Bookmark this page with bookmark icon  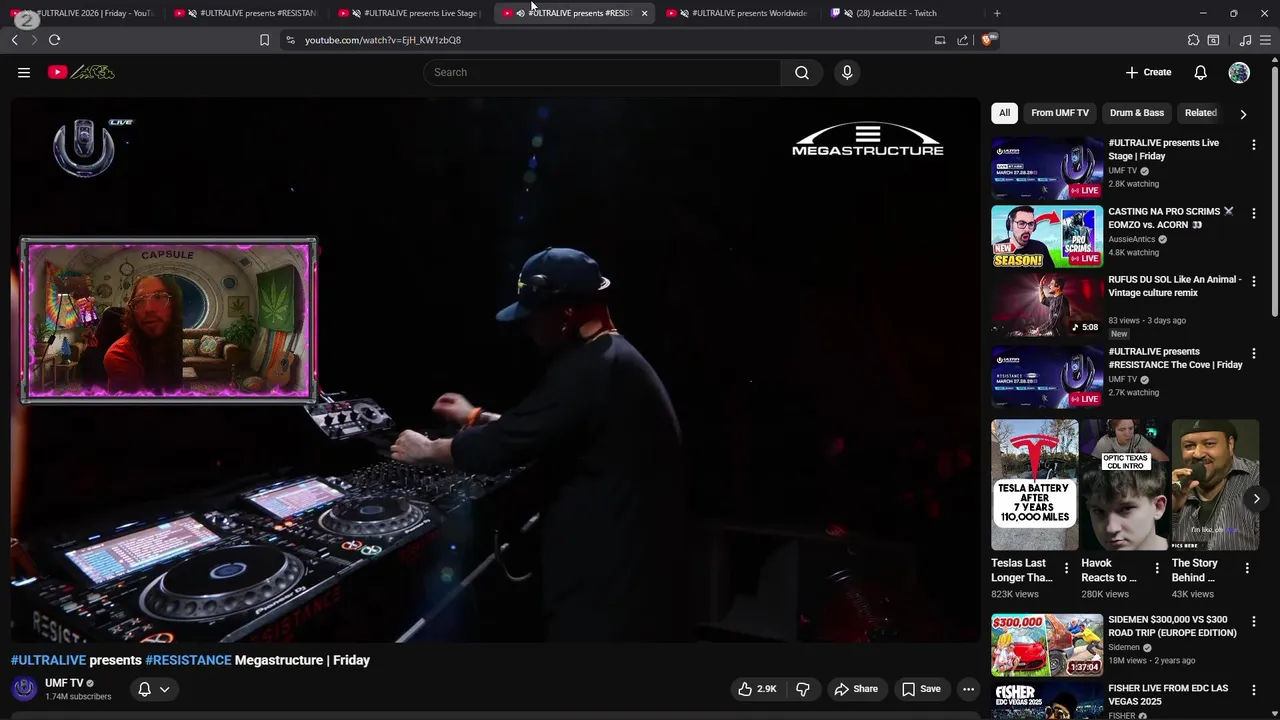264,40
